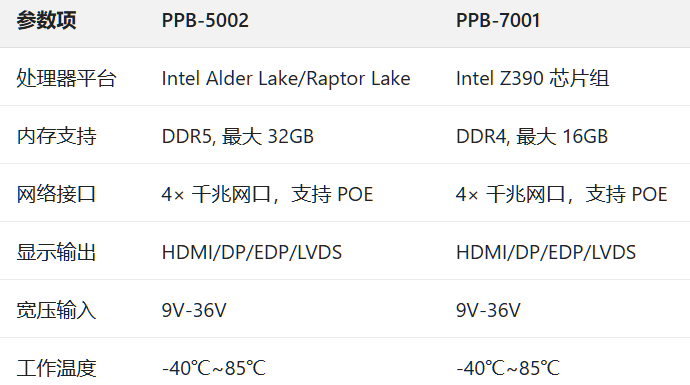This screenshot has height=385, width=690.
Task: Click the DDR4, 最大 16GB cell
Action: point(532,136)
